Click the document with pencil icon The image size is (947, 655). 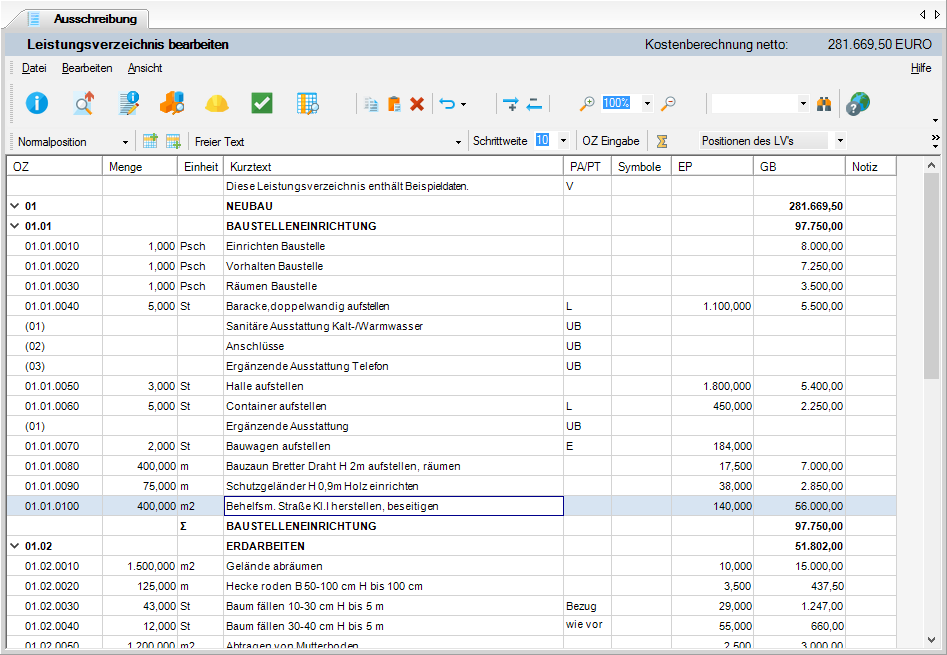[x=129, y=103]
